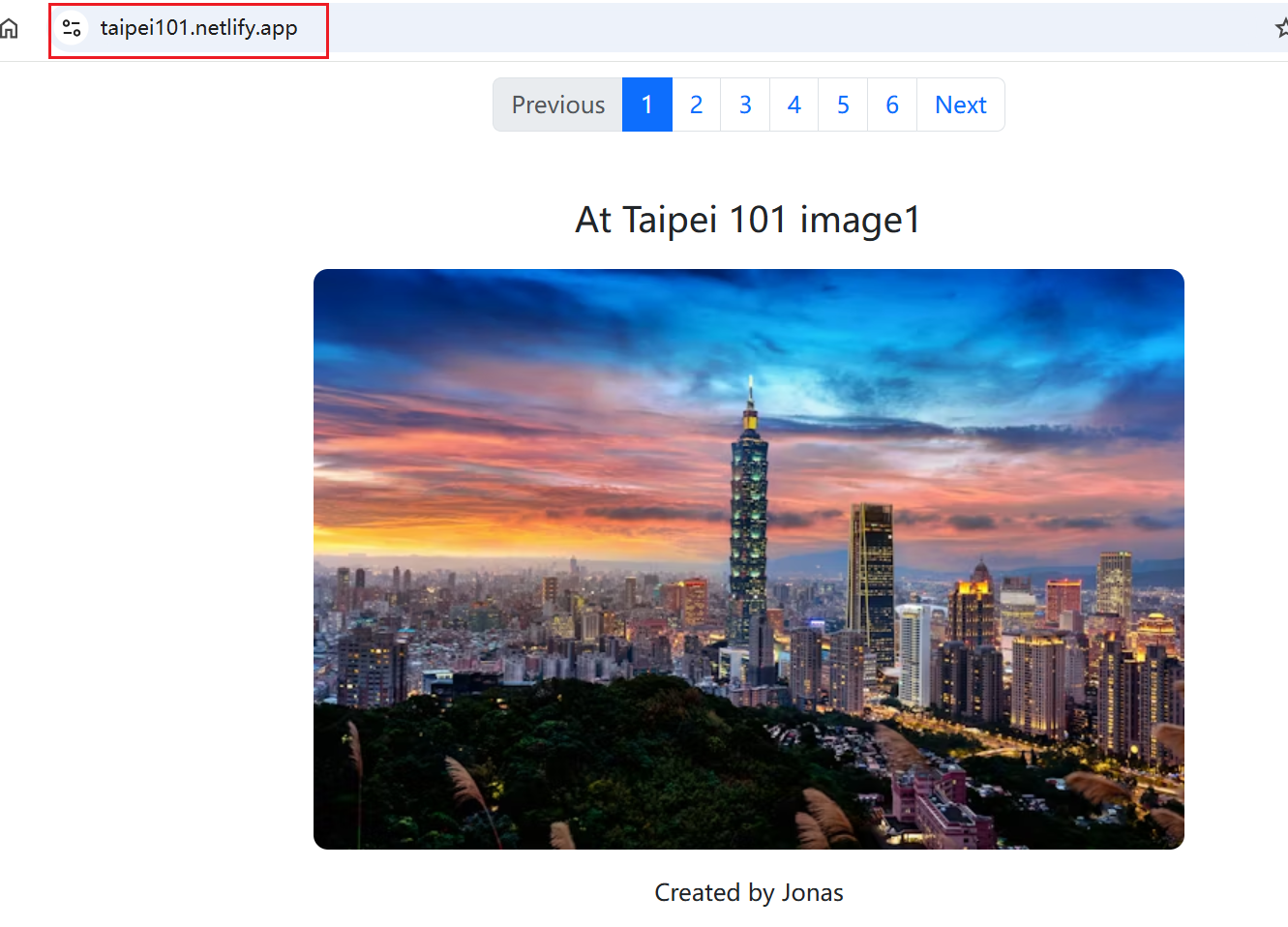Screen dimensions: 1288x927
Task: Open site information icon beside URL
Action: coord(72,28)
